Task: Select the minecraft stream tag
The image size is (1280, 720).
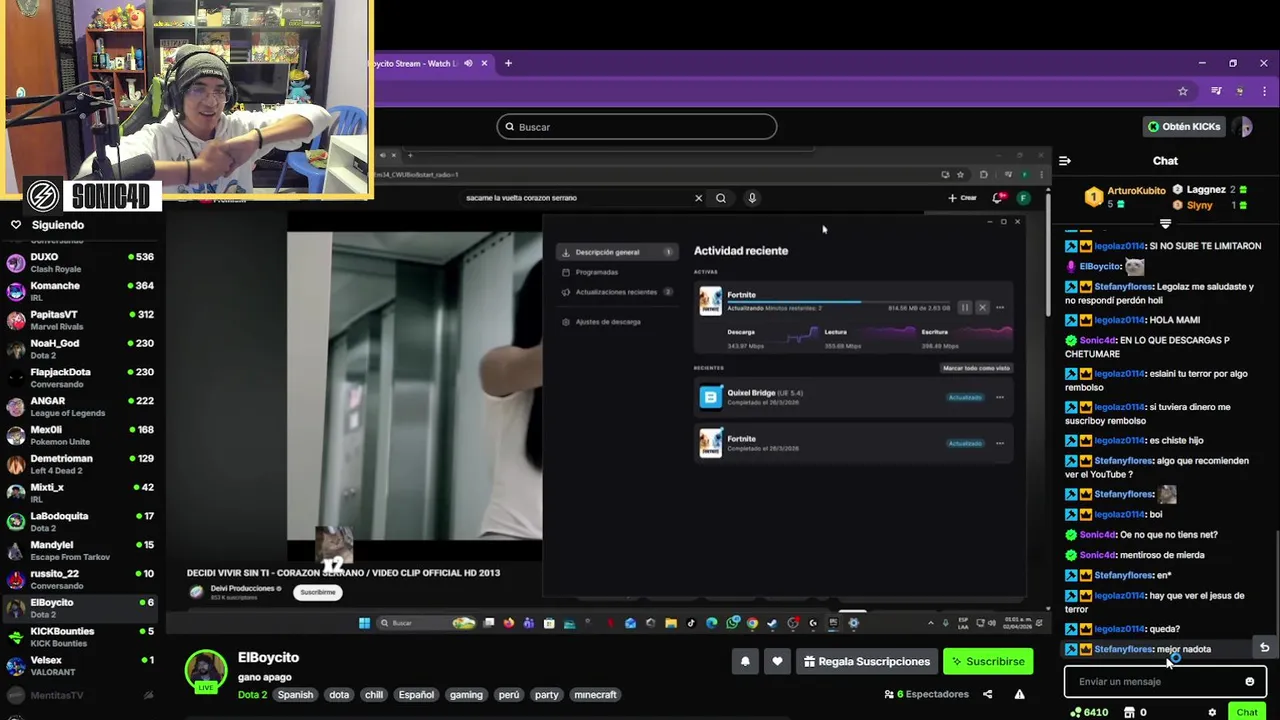Action: click(595, 695)
